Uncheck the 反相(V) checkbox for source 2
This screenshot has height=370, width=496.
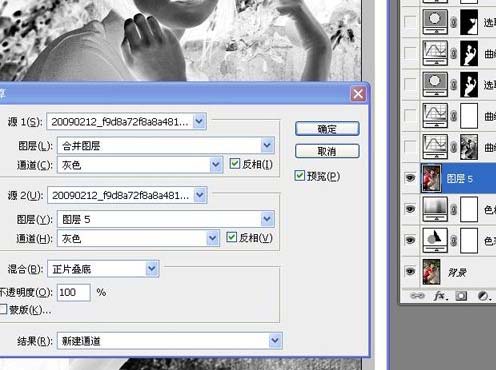231,237
